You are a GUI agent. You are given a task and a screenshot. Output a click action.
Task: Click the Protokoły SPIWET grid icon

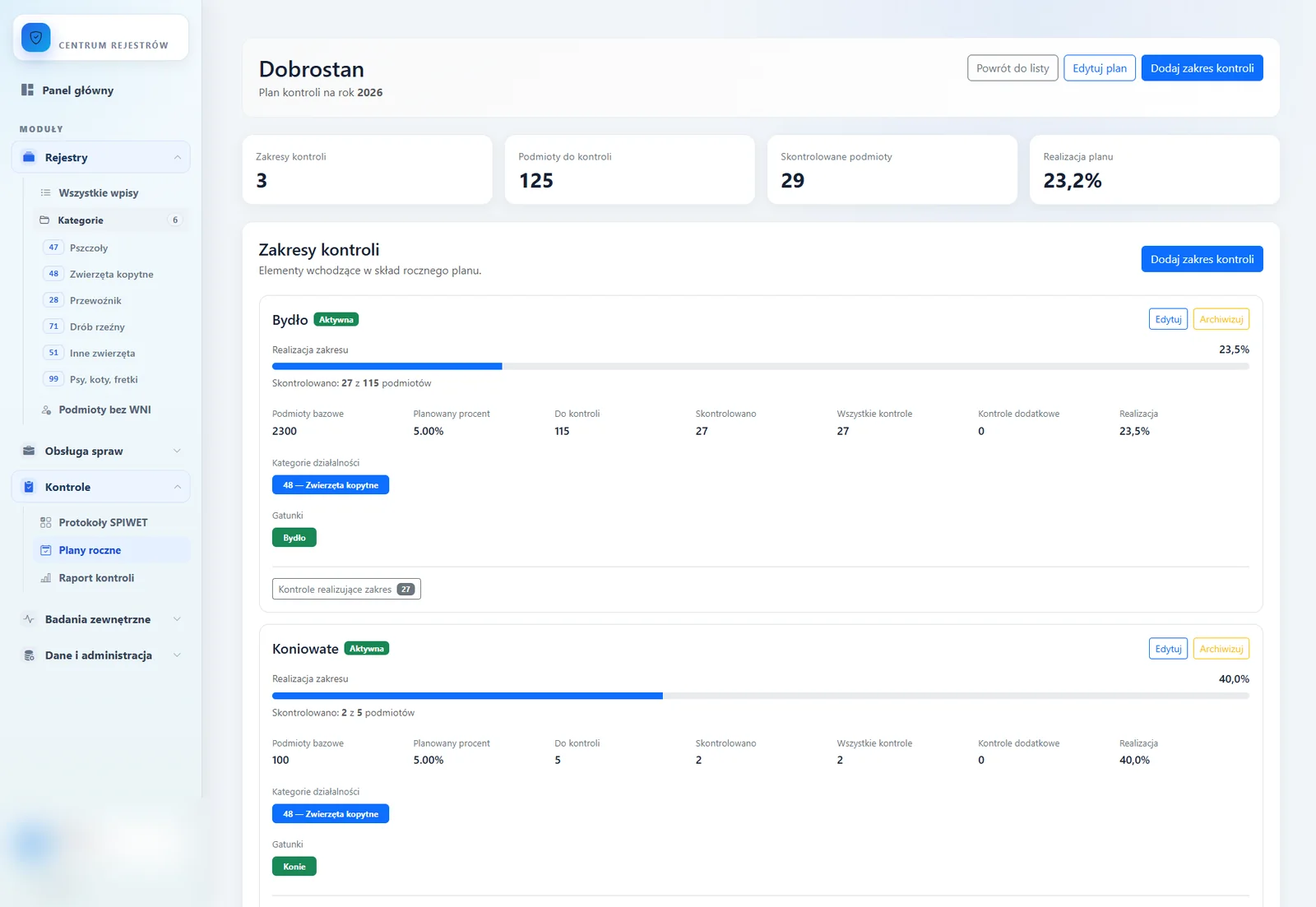46,522
